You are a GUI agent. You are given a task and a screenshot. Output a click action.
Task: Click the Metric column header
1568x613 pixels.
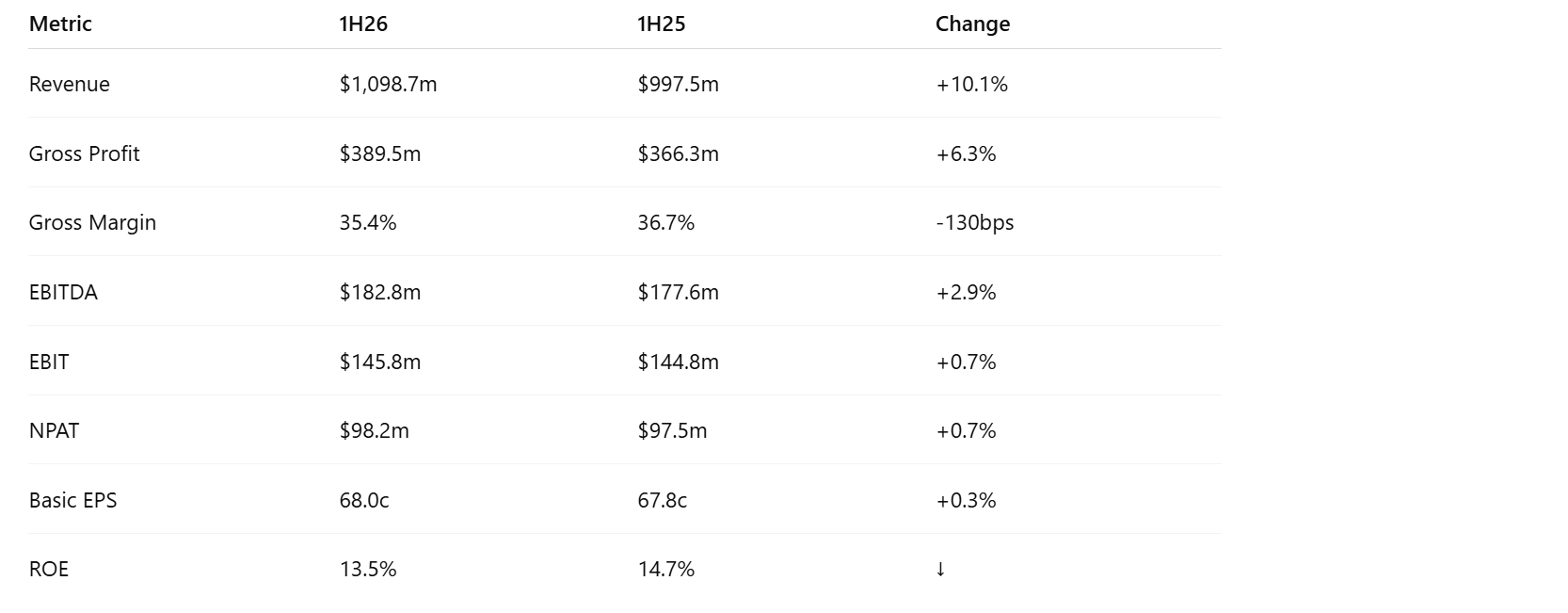click(60, 24)
